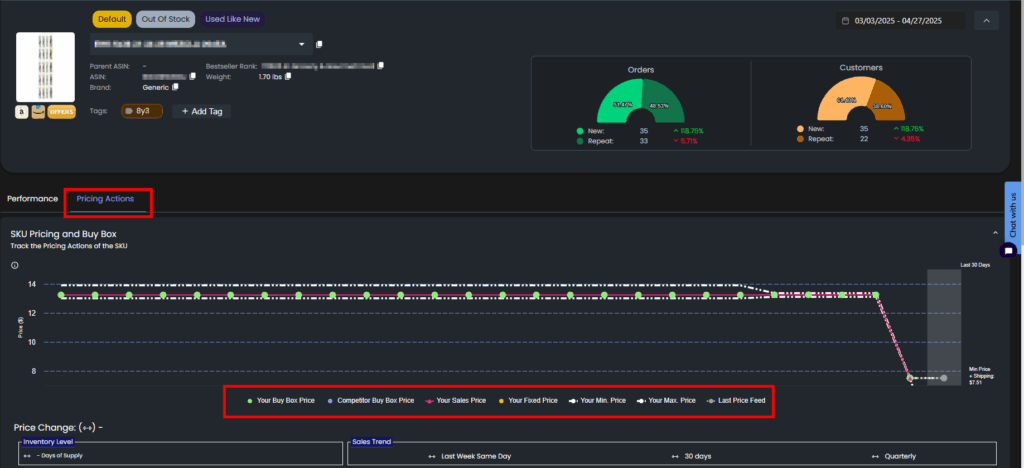Click the Out Of Stock badge
This screenshot has height=468, width=1024.
point(166,19)
